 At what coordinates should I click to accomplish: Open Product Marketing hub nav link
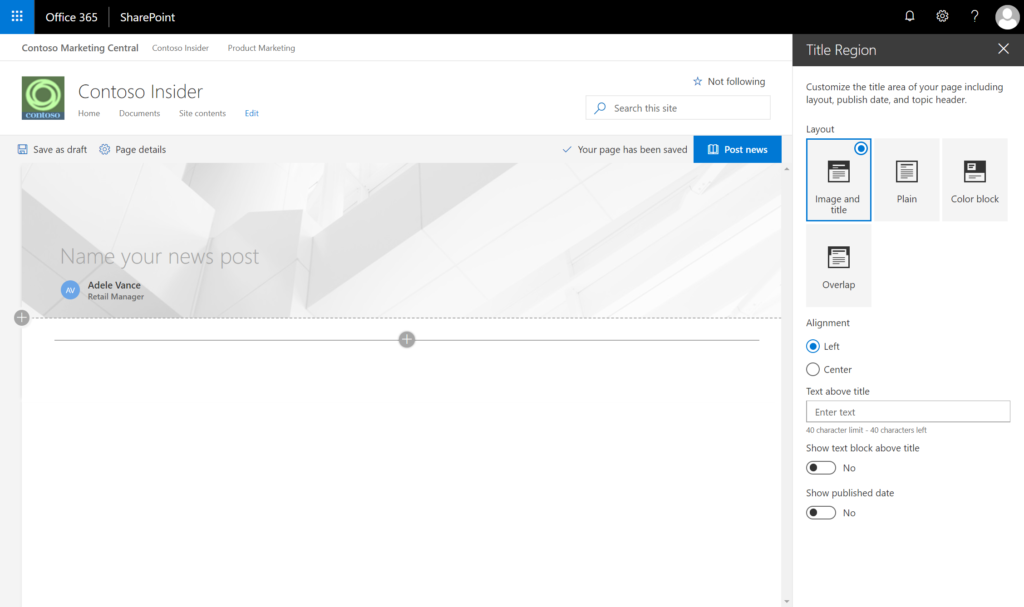(261, 48)
